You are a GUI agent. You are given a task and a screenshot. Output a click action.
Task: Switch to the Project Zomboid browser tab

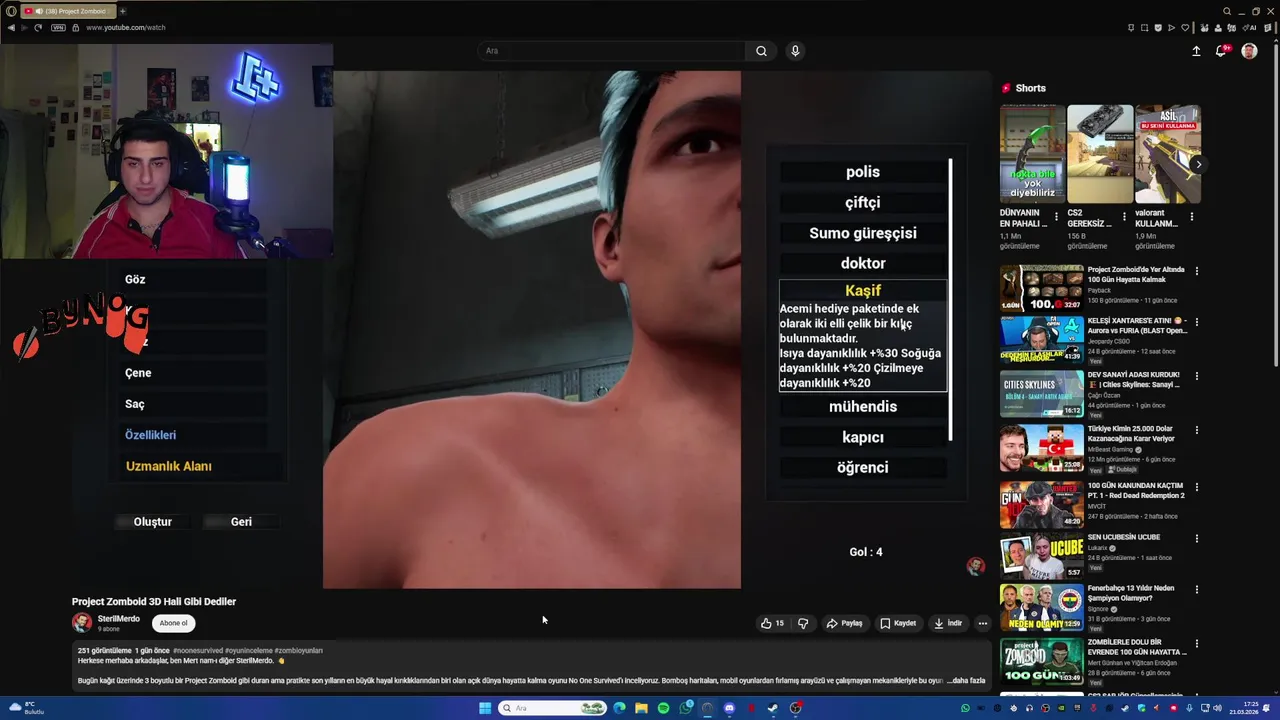click(68, 11)
